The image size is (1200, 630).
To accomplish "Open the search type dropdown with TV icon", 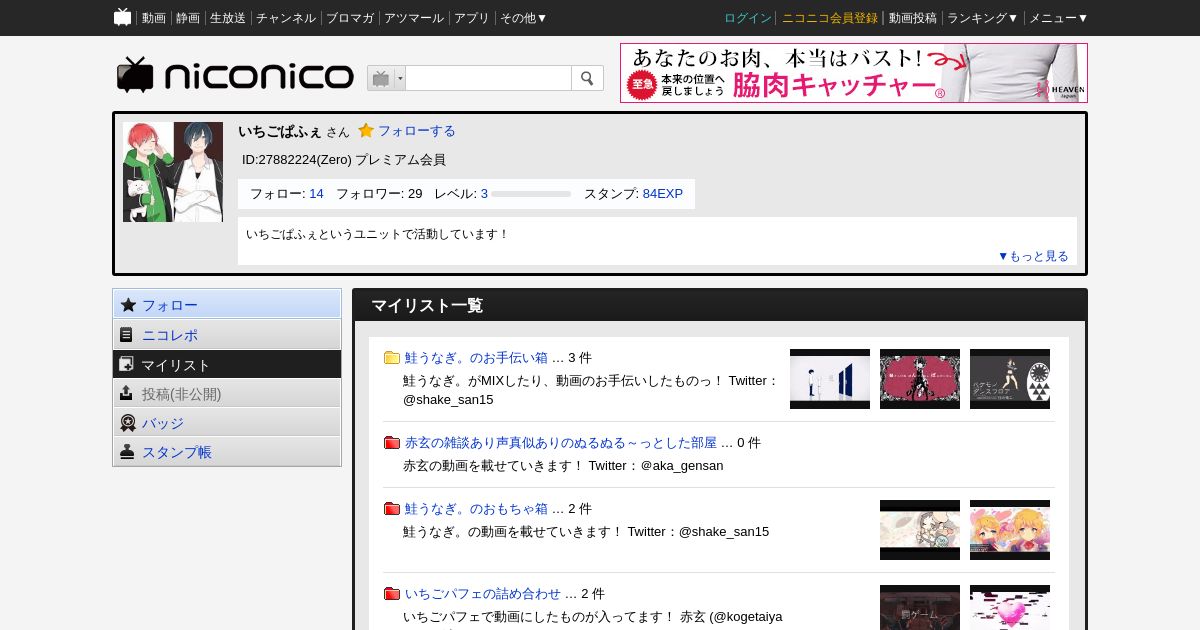I will coord(386,78).
